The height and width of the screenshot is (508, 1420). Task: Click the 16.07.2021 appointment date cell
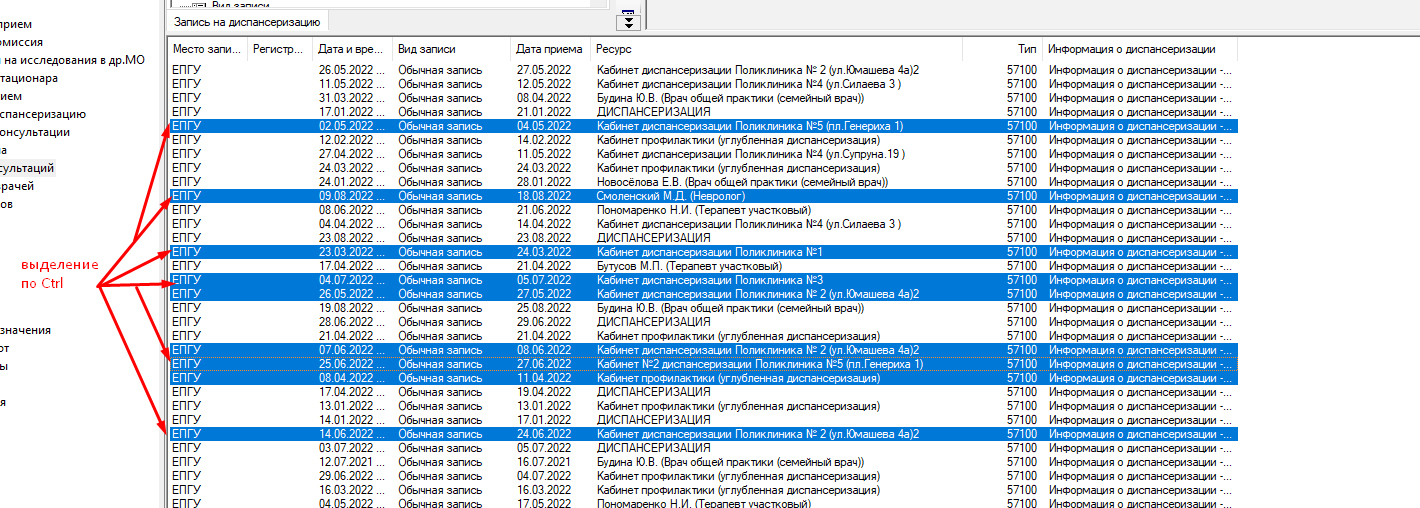pyautogui.click(x=544, y=462)
